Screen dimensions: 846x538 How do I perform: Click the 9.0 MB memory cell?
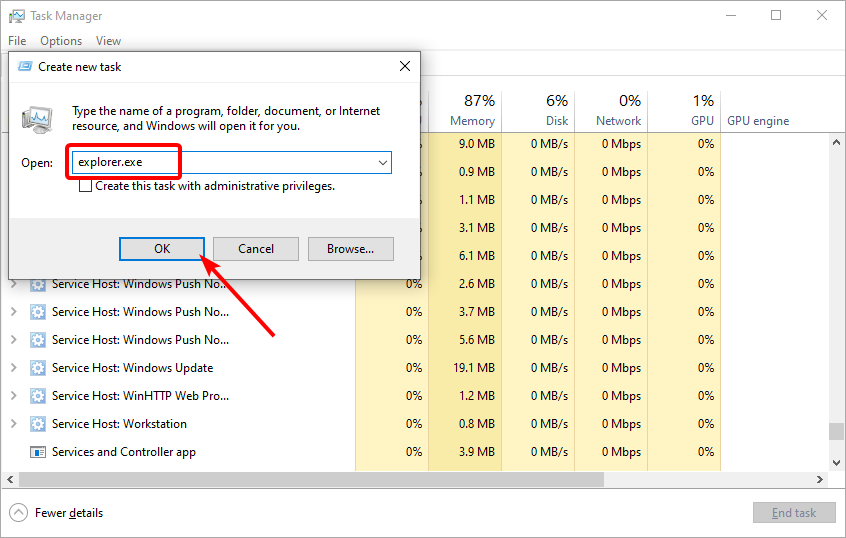click(x=465, y=144)
